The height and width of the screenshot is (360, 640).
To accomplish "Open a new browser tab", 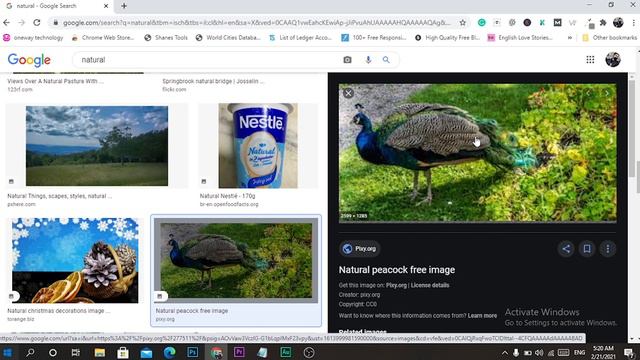I will (x=124, y=6).
